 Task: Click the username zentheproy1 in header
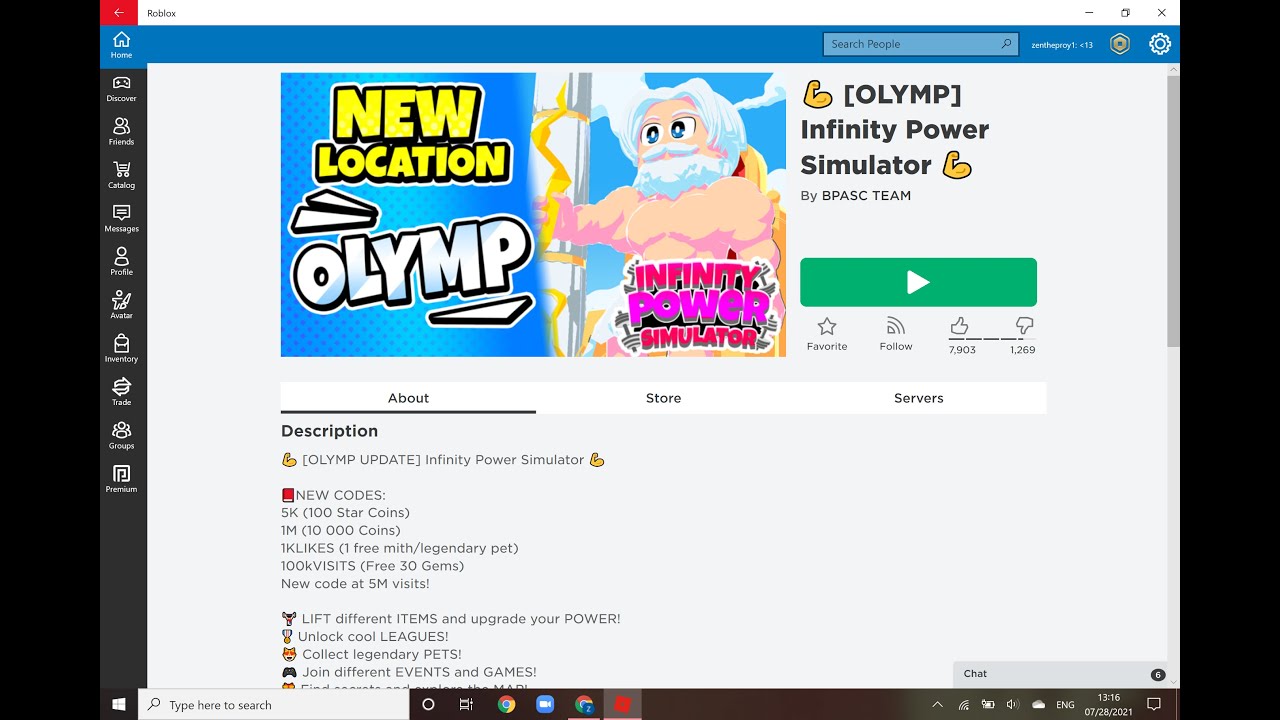coord(1062,45)
